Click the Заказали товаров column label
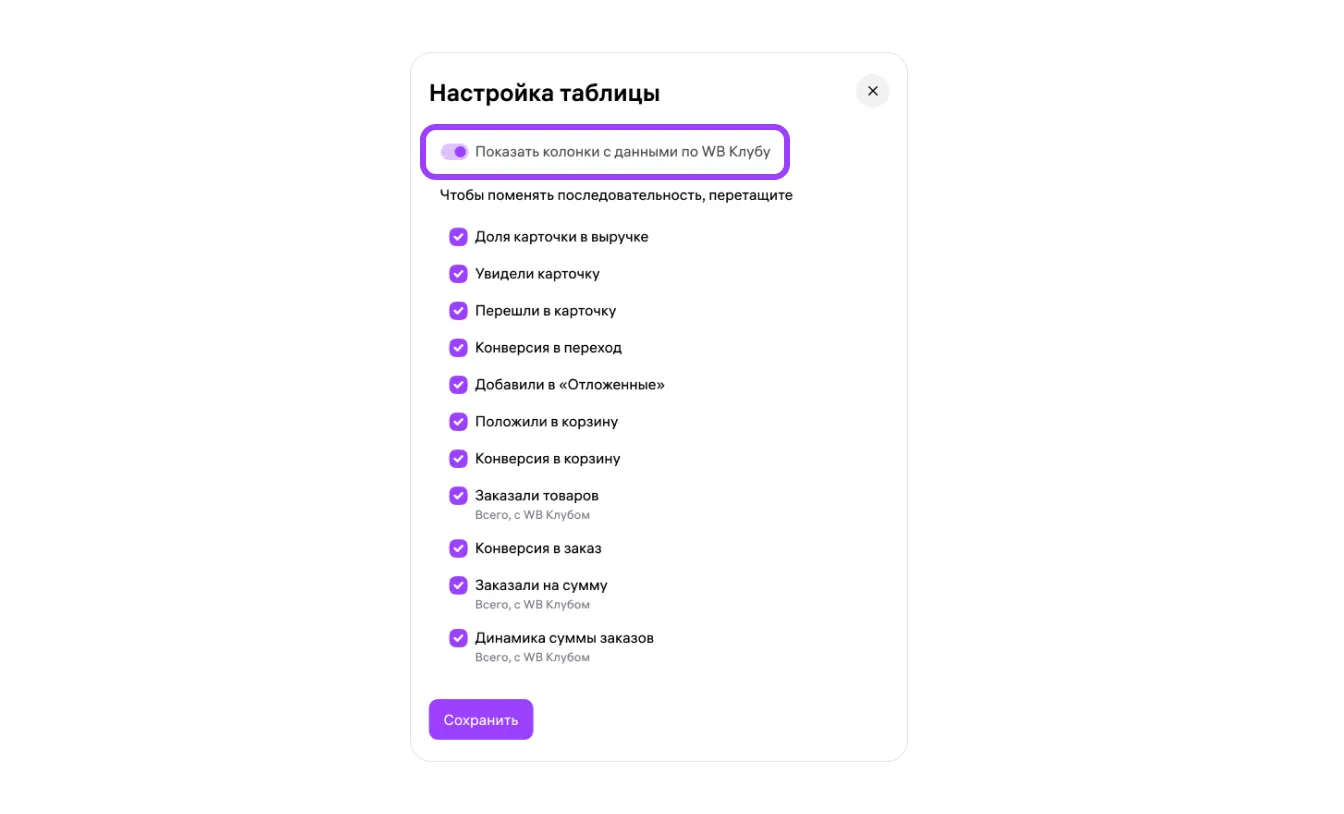This screenshot has height=814, width=1344. (x=536, y=496)
